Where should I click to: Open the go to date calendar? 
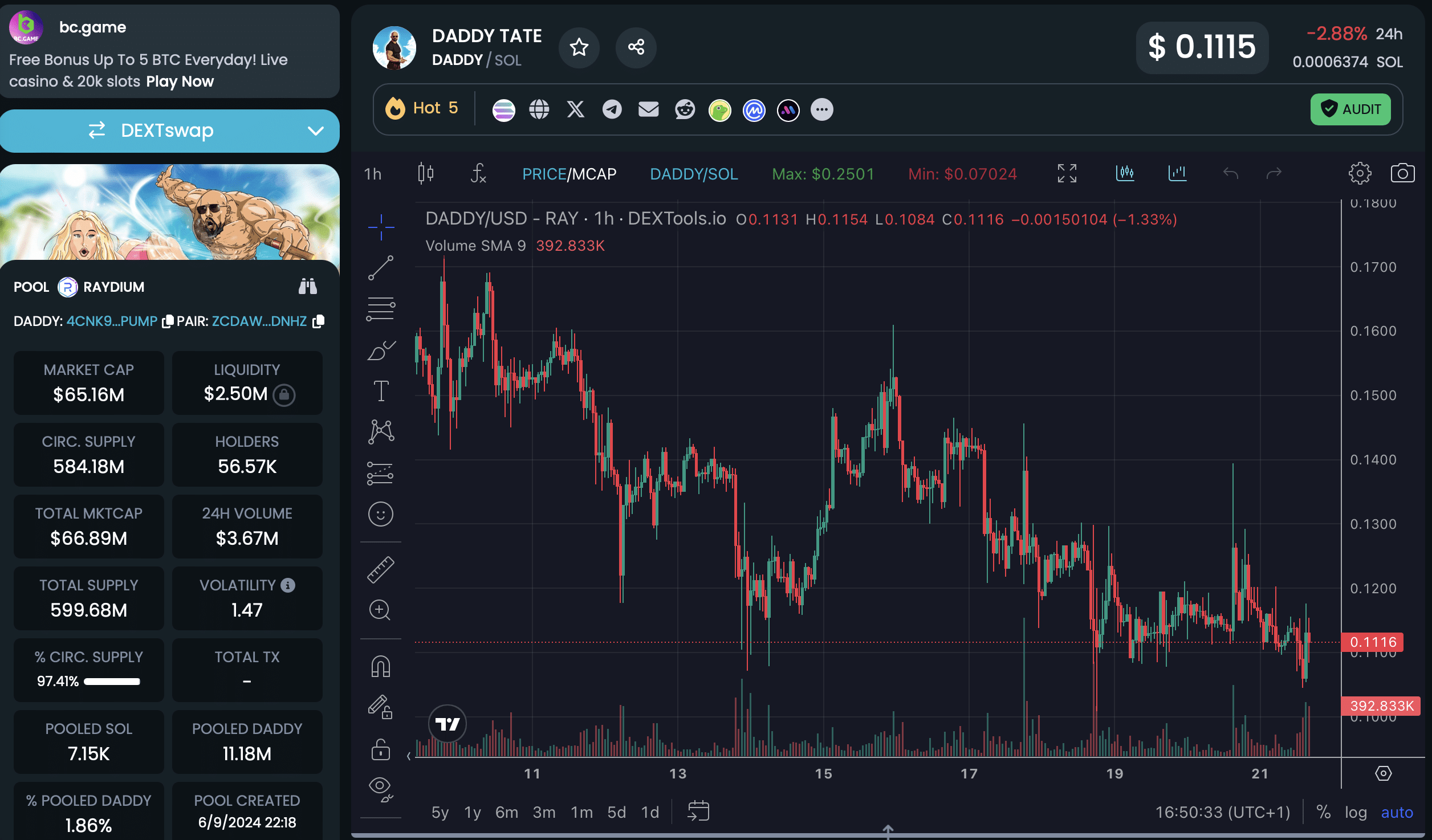pos(698,811)
